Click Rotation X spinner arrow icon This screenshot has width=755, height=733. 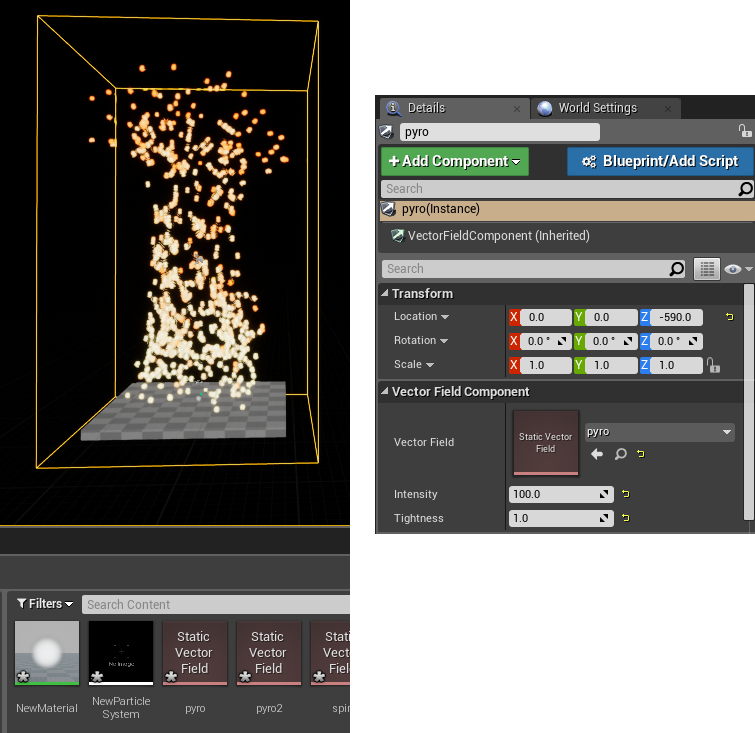562,341
